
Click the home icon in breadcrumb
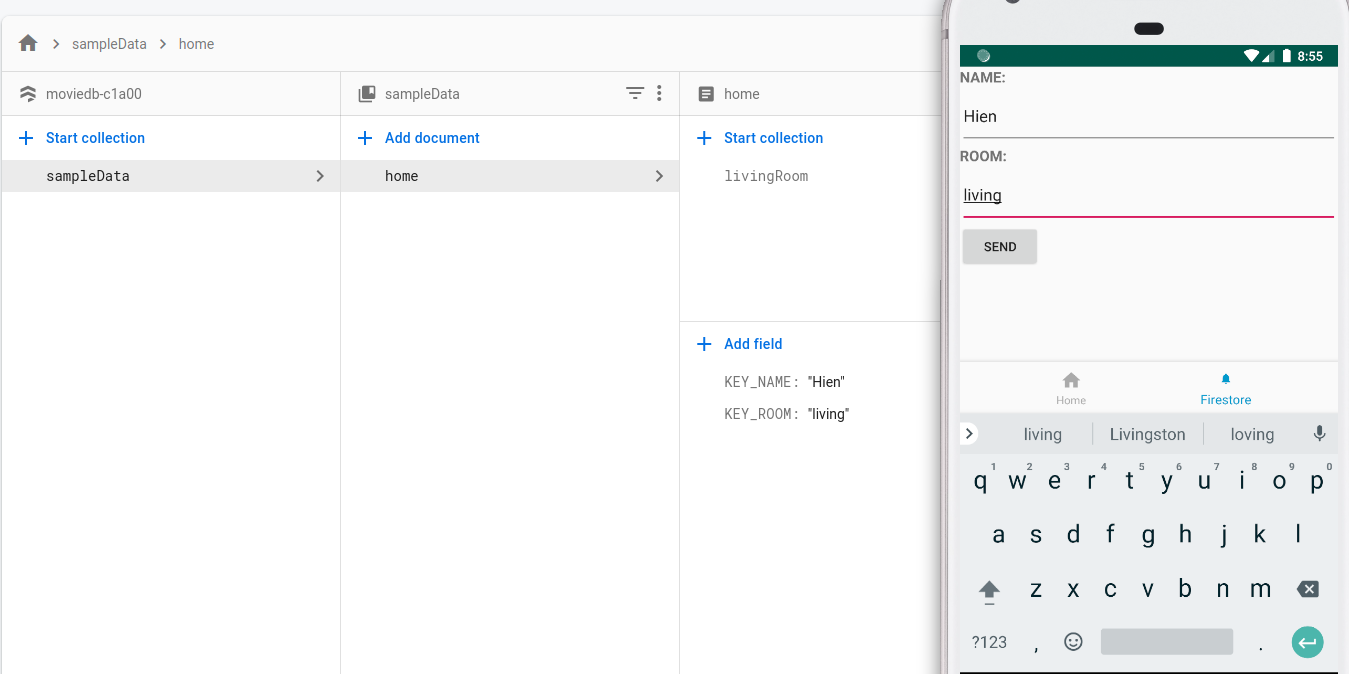coord(28,43)
